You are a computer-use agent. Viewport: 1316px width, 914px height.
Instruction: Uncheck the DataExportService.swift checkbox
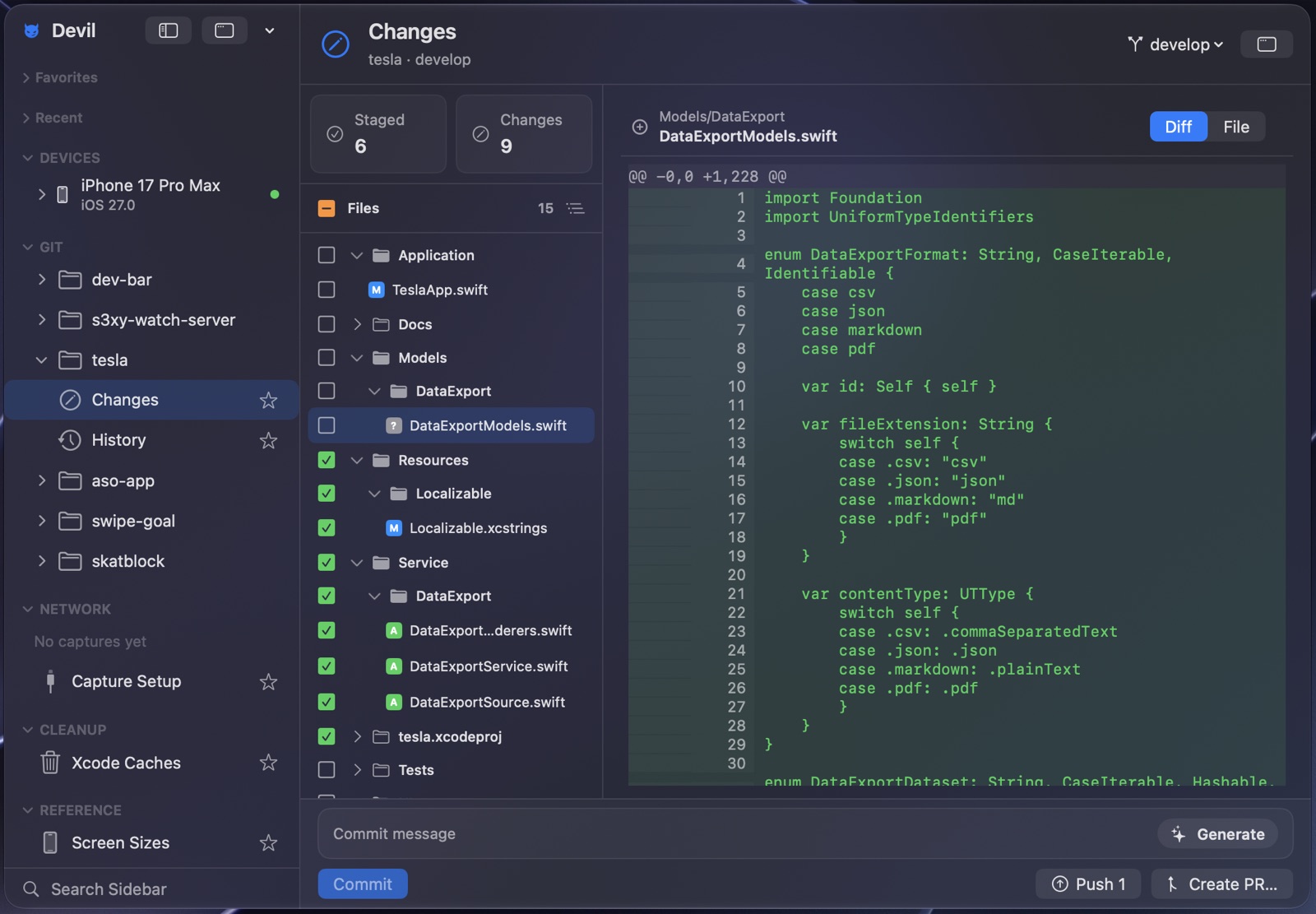coord(327,666)
